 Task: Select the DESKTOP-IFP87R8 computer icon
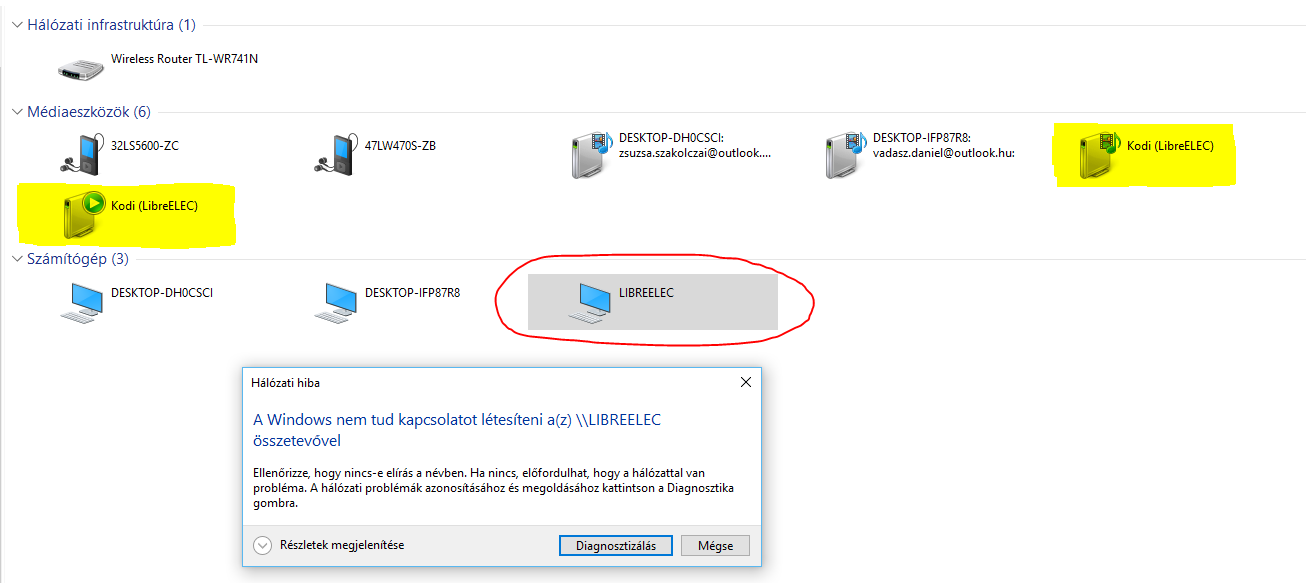[336, 302]
